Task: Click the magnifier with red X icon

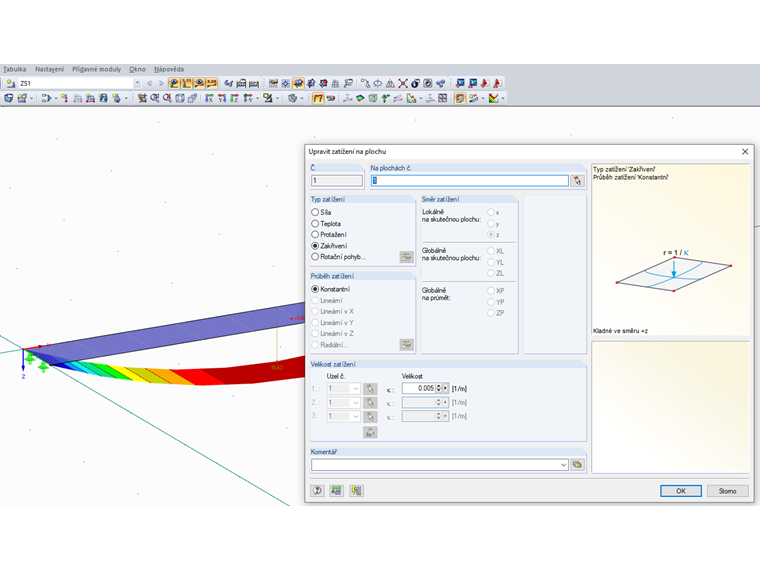Action: [x=167, y=98]
